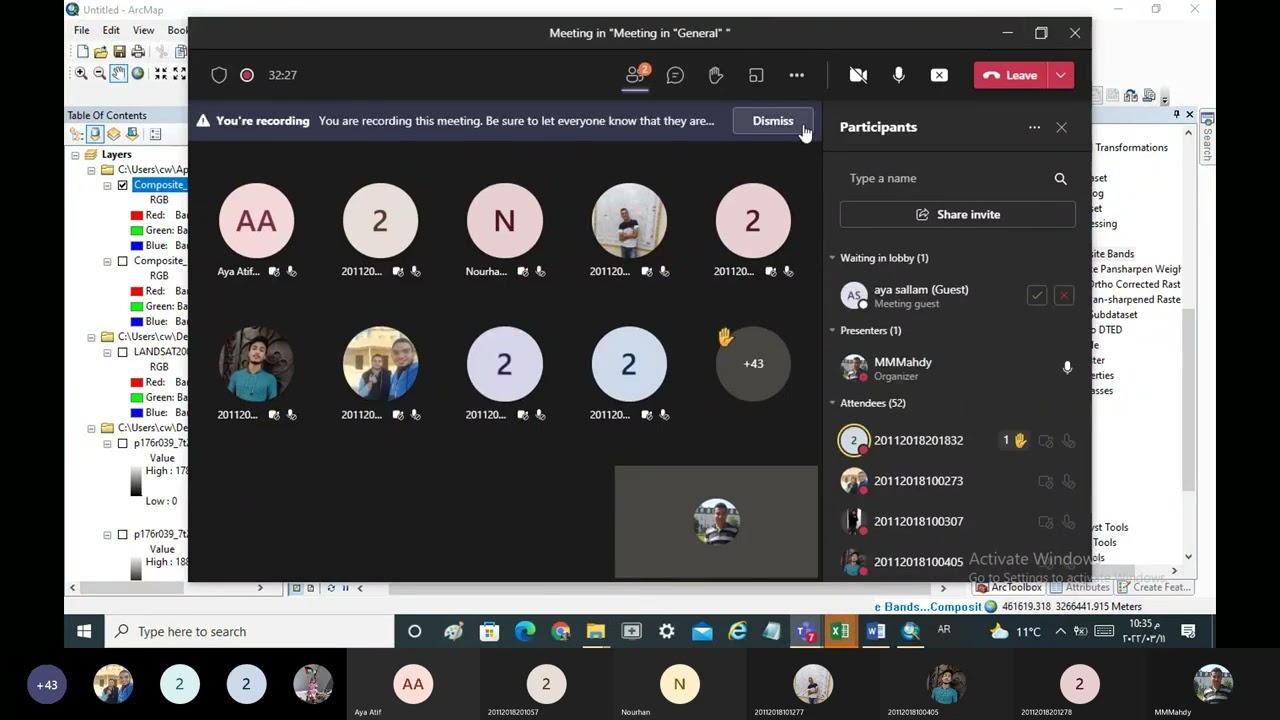Open the Rooms icon in the meeting toolbar
Viewport: 1280px width, 720px height.
(x=756, y=75)
